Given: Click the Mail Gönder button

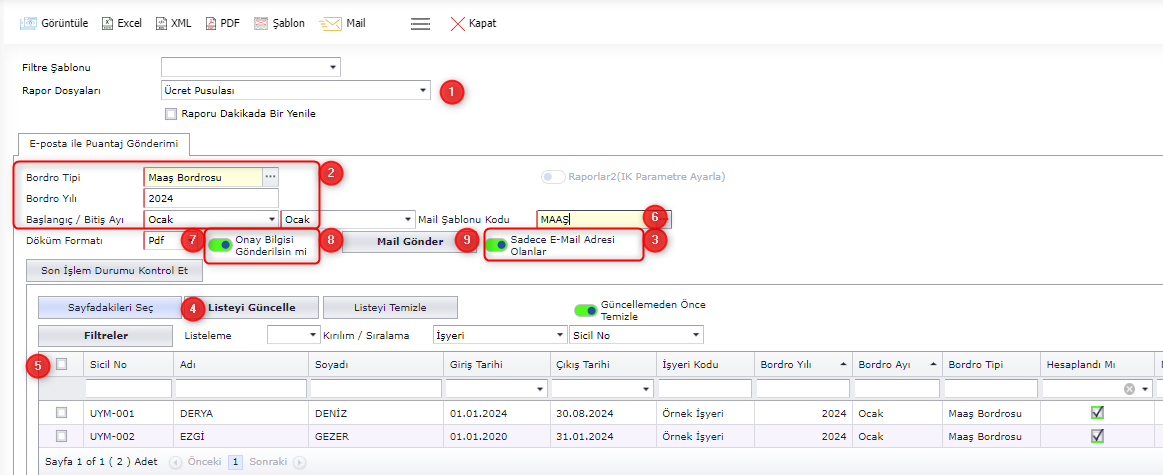Looking at the screenshot, I should click(409, 242).
